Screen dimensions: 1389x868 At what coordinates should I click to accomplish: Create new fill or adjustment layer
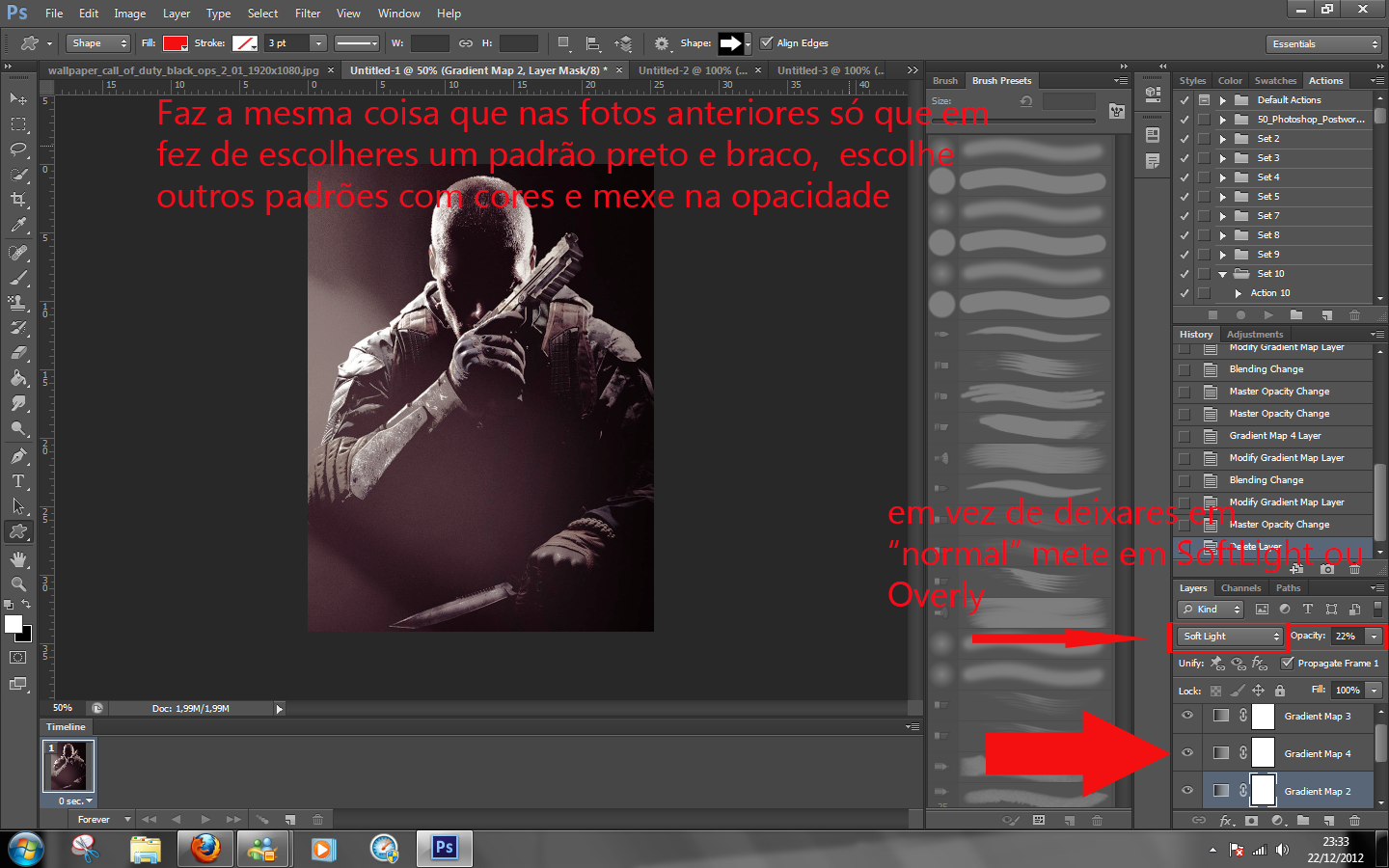(x=1278, y=821)
